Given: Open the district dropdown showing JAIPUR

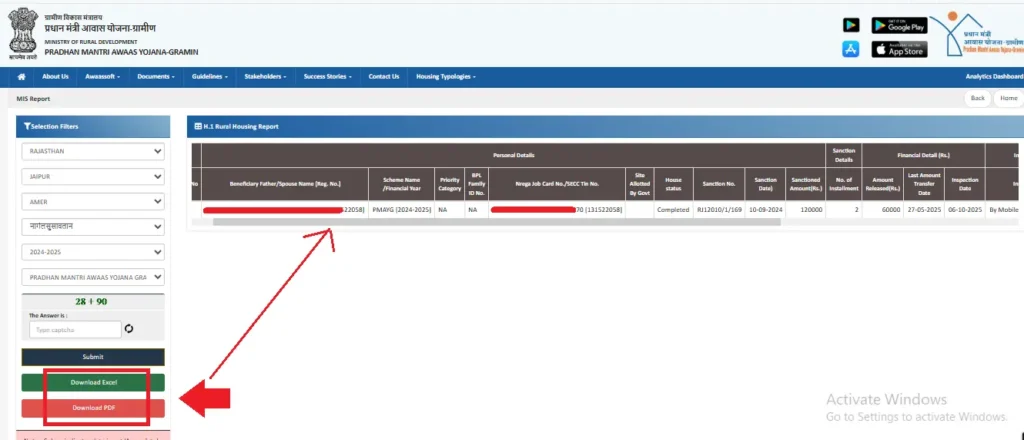Looking at the screenshot, I should tap(93, 176).
